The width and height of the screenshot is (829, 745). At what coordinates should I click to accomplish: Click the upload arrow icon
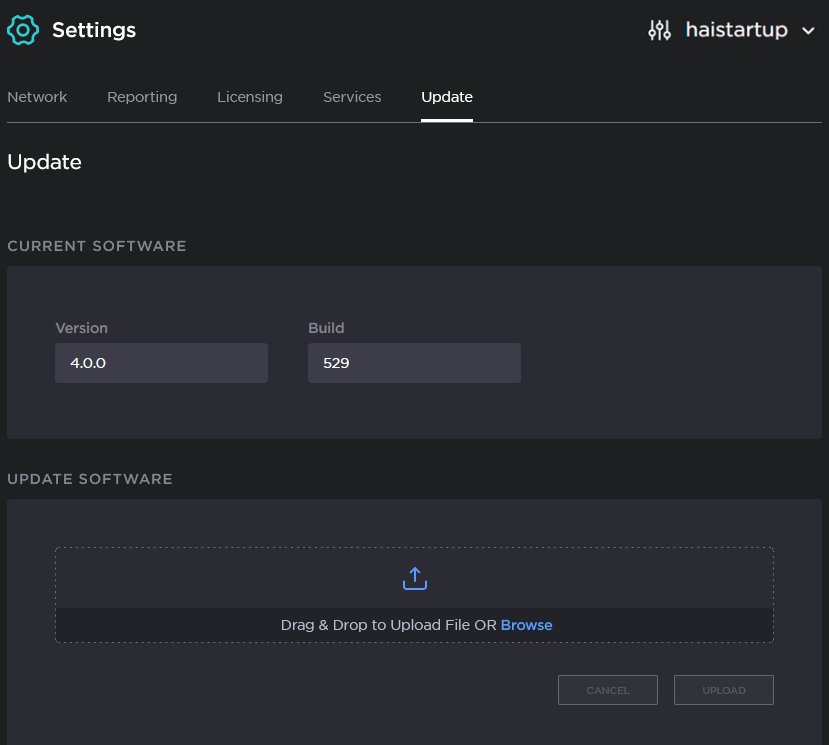click(x=414, y=579)
